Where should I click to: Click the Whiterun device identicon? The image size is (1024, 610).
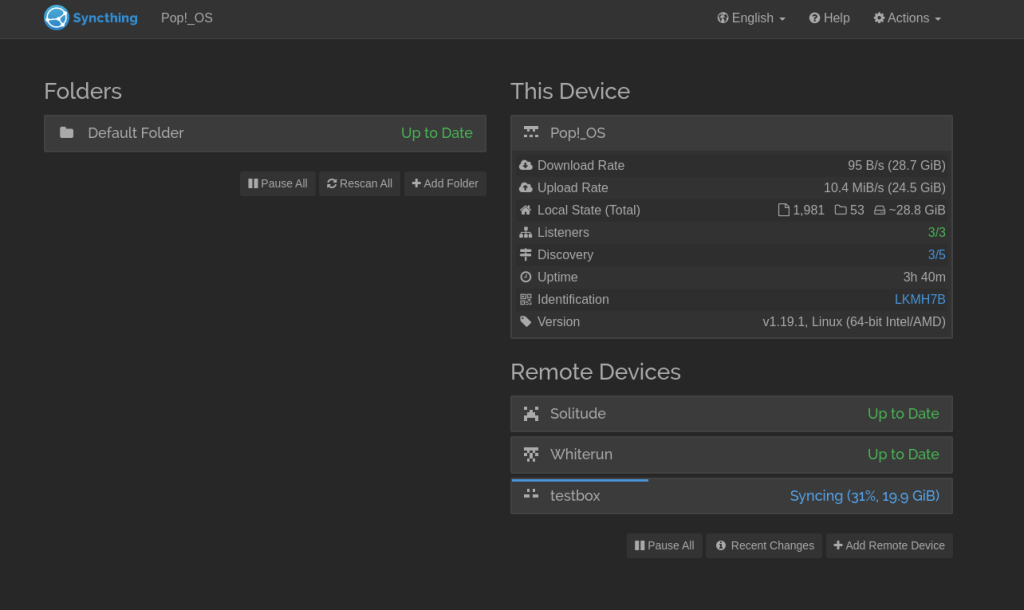click(x=531, y=455)
